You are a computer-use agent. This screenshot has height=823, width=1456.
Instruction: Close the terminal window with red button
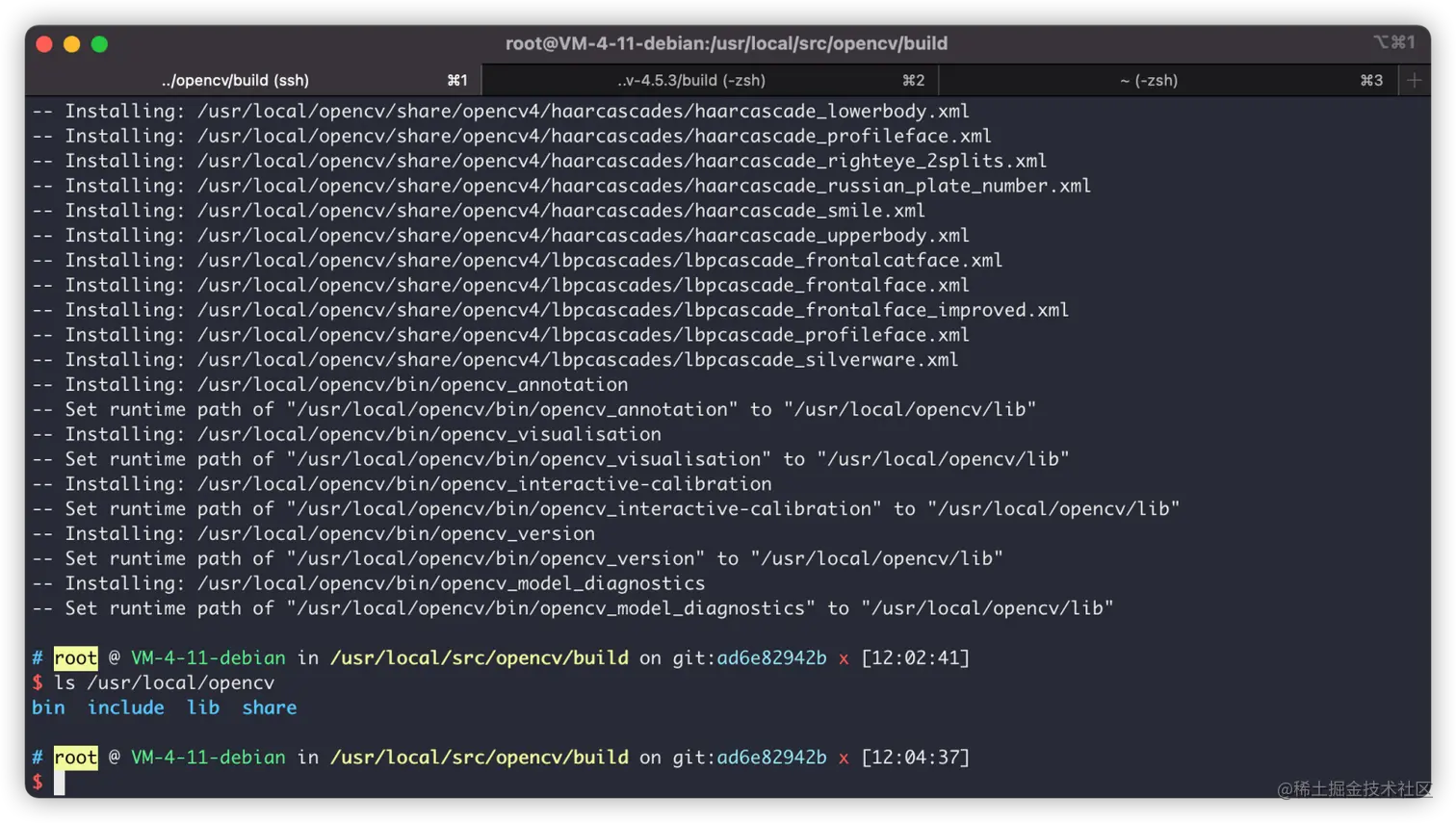pos(44,44)
